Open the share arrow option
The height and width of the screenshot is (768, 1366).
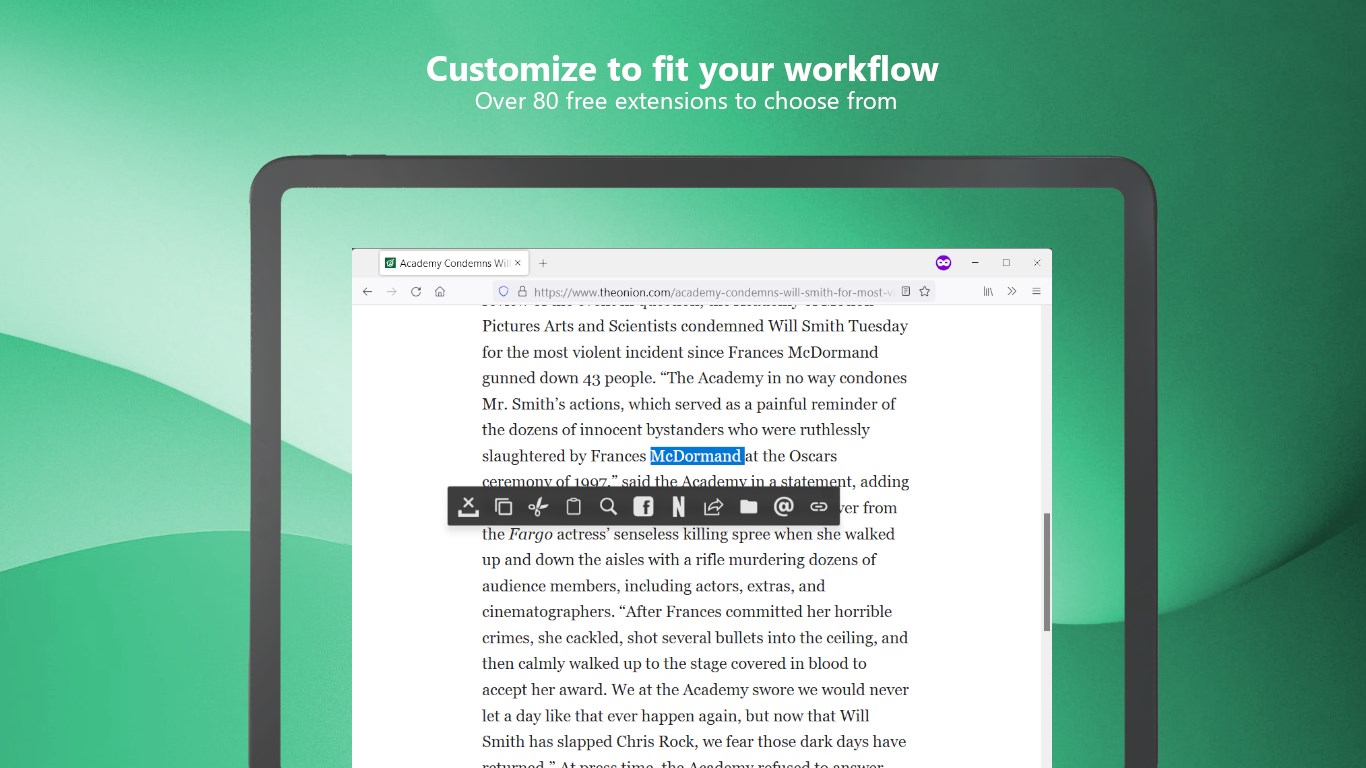[x=713, y=507]
